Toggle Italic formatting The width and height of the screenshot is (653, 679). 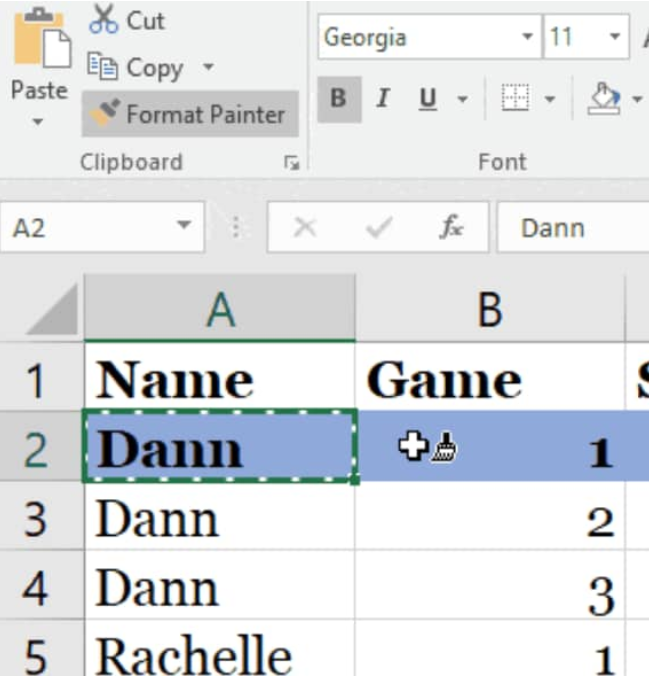point(383,98)
